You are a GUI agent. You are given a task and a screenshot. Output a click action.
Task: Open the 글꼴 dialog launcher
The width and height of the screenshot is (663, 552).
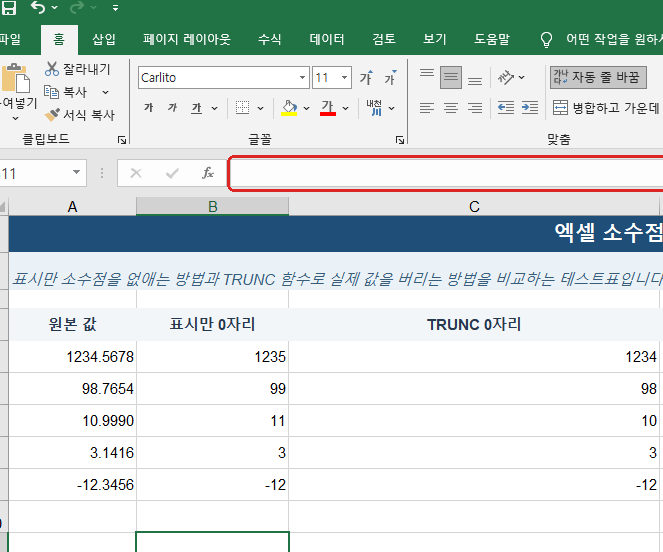click(x=400, y=140)
